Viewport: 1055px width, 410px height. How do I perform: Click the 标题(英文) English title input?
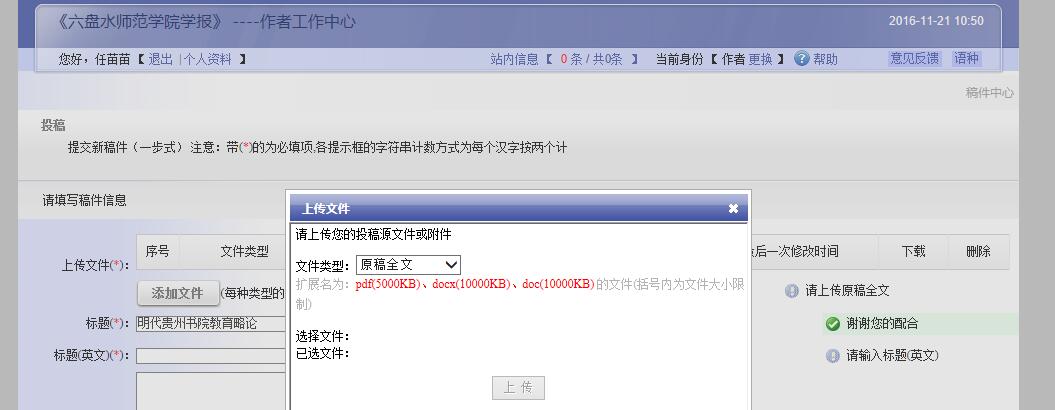tap(211, 355)
